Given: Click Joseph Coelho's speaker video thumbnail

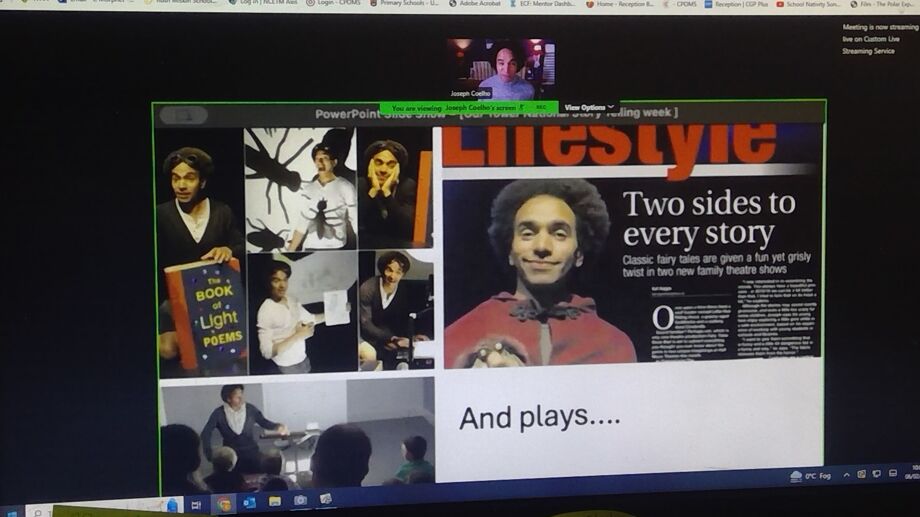Looking at the screenshot, I should click(x=501, y=69).
